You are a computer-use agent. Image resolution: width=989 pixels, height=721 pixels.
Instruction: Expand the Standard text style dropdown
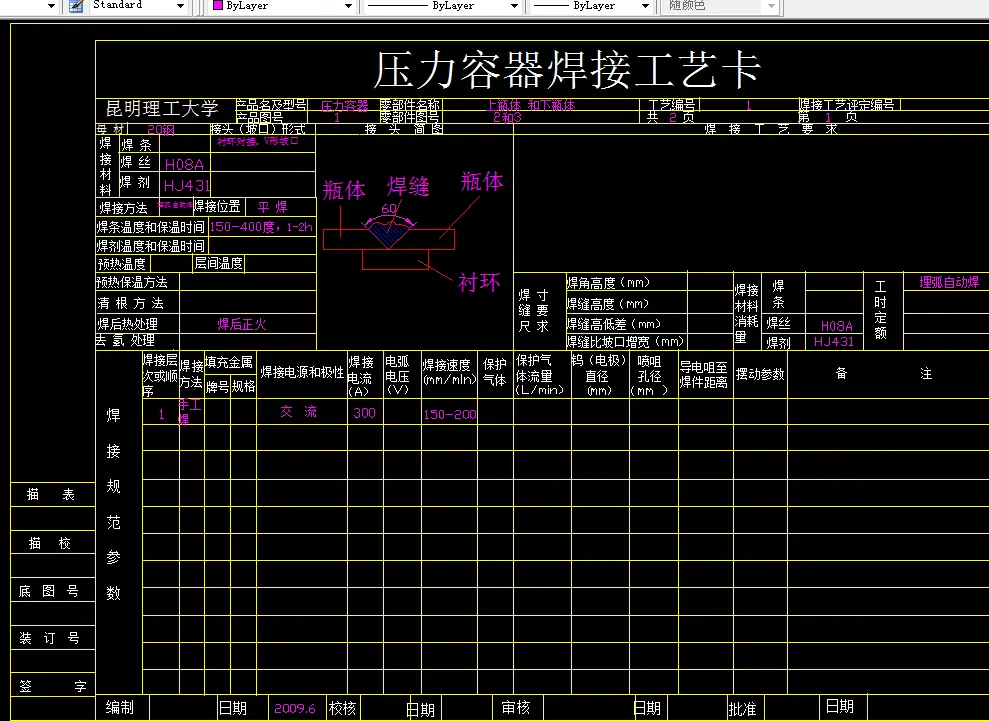[182, 7]
